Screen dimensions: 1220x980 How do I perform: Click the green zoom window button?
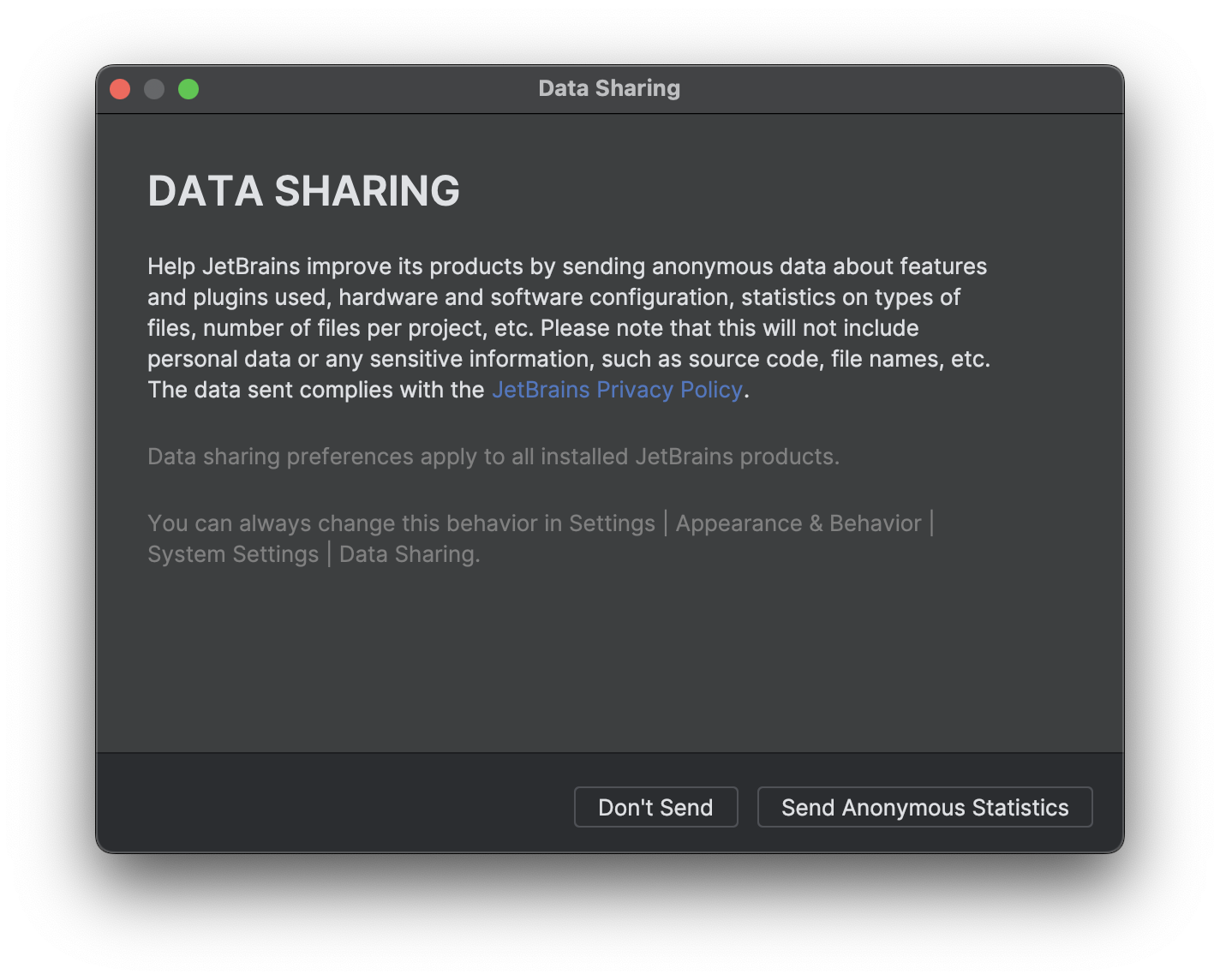click(188, 89)
